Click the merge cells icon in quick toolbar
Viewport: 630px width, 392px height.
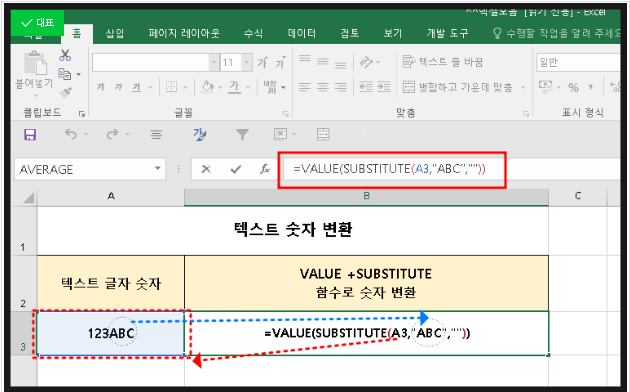tap(323, 134)
